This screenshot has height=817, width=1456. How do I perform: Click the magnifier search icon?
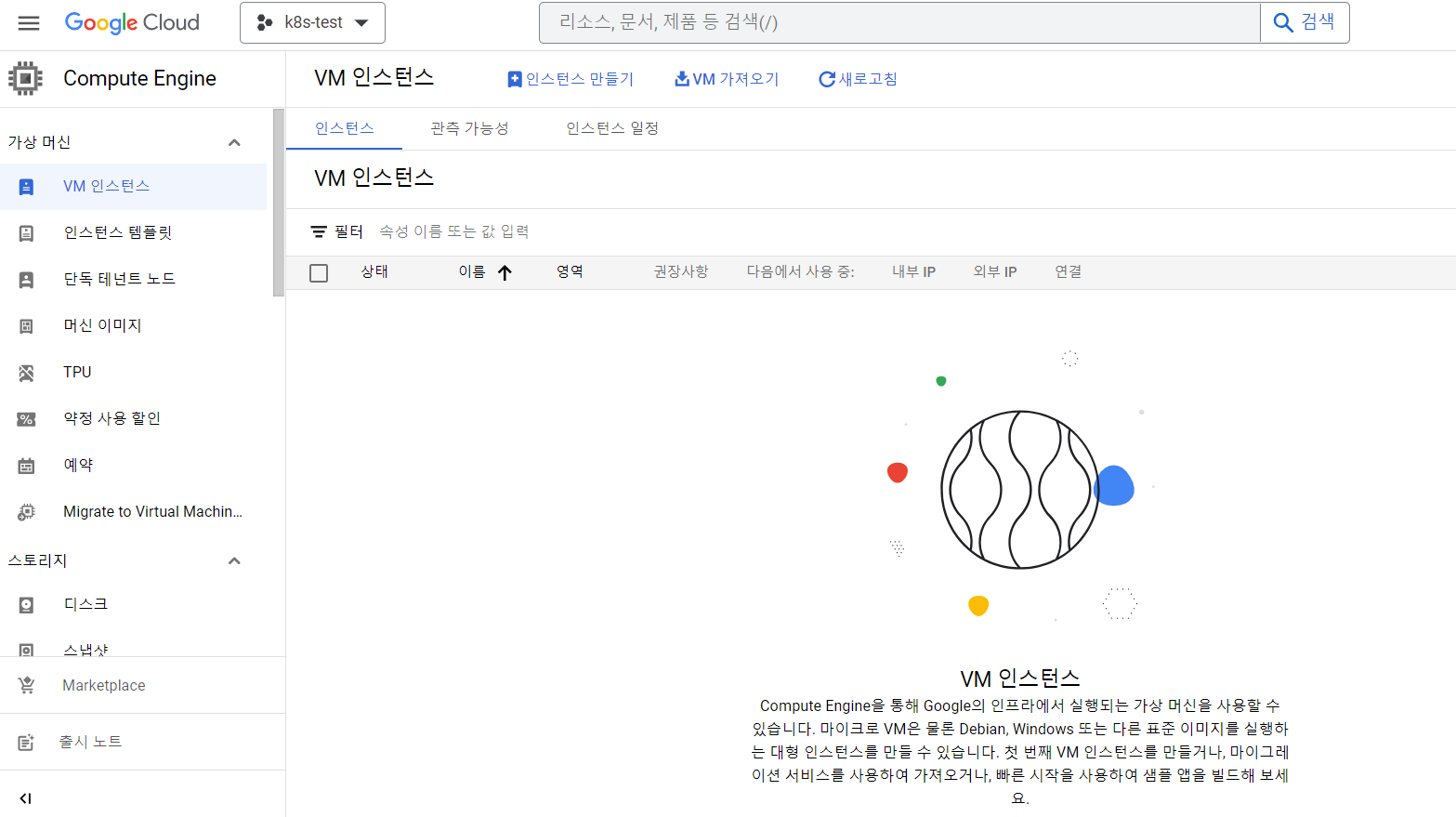[x=1283, y=22]
